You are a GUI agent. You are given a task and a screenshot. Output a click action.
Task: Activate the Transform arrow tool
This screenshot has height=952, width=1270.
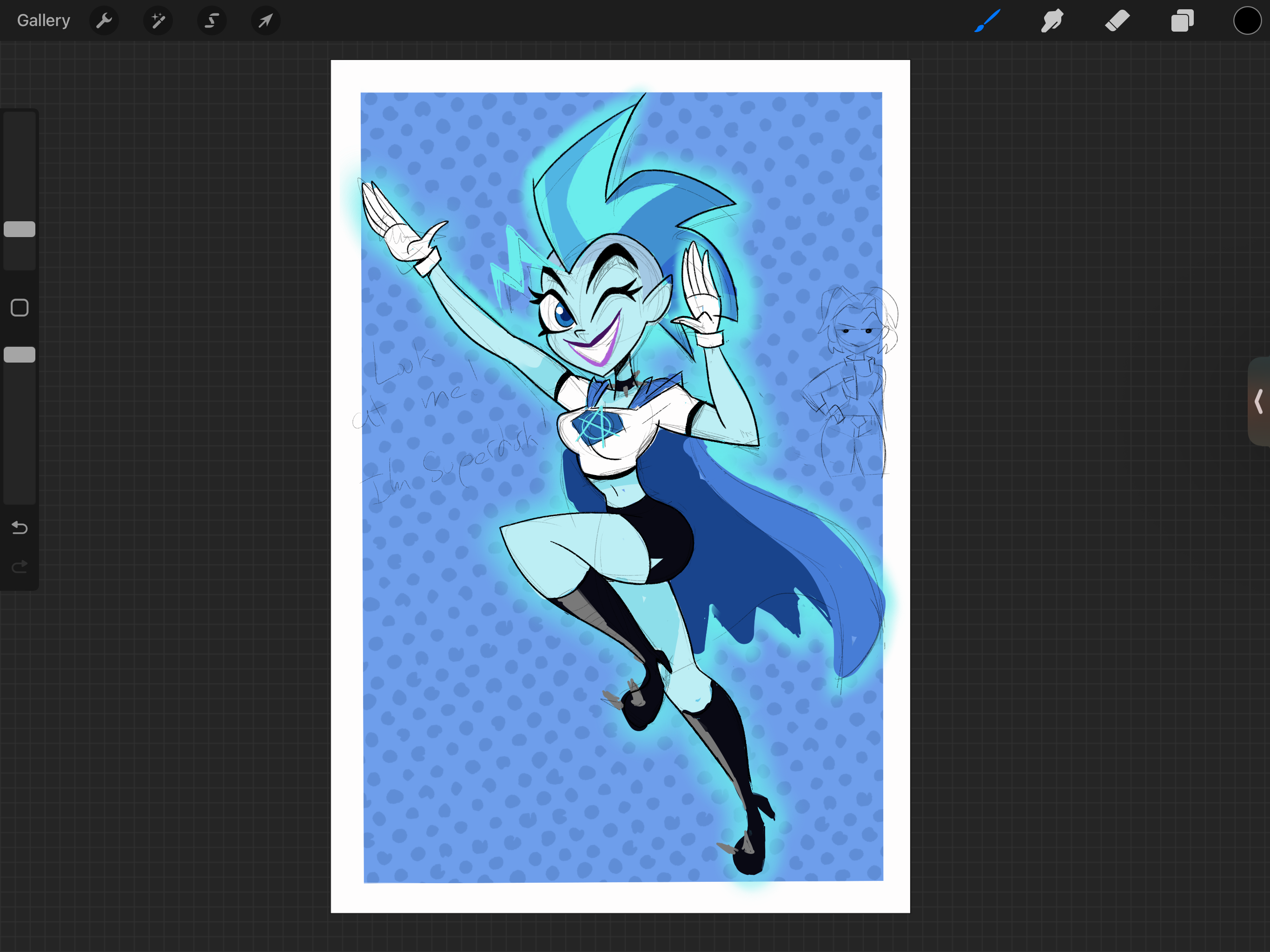pos(265,21)
